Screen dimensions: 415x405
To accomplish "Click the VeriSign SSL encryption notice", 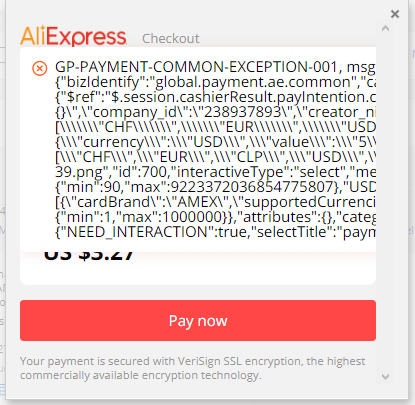I will 193,368.
